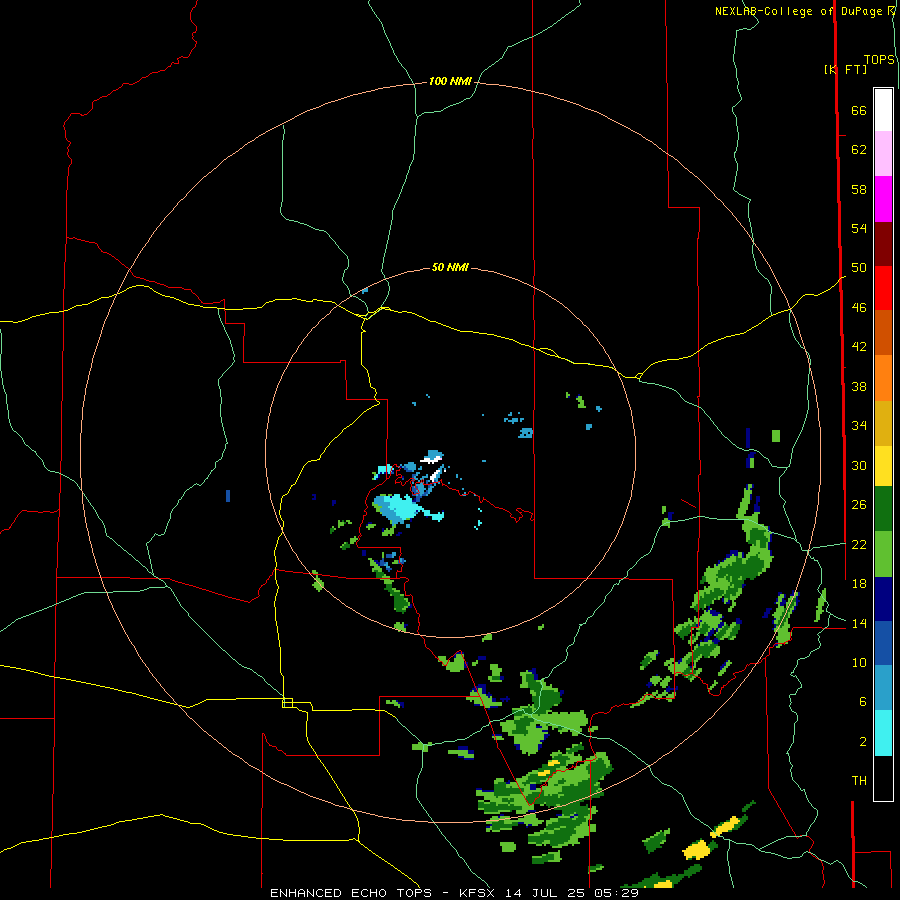
Task: Pick the 38 legend value
Action: coord(859,386)
